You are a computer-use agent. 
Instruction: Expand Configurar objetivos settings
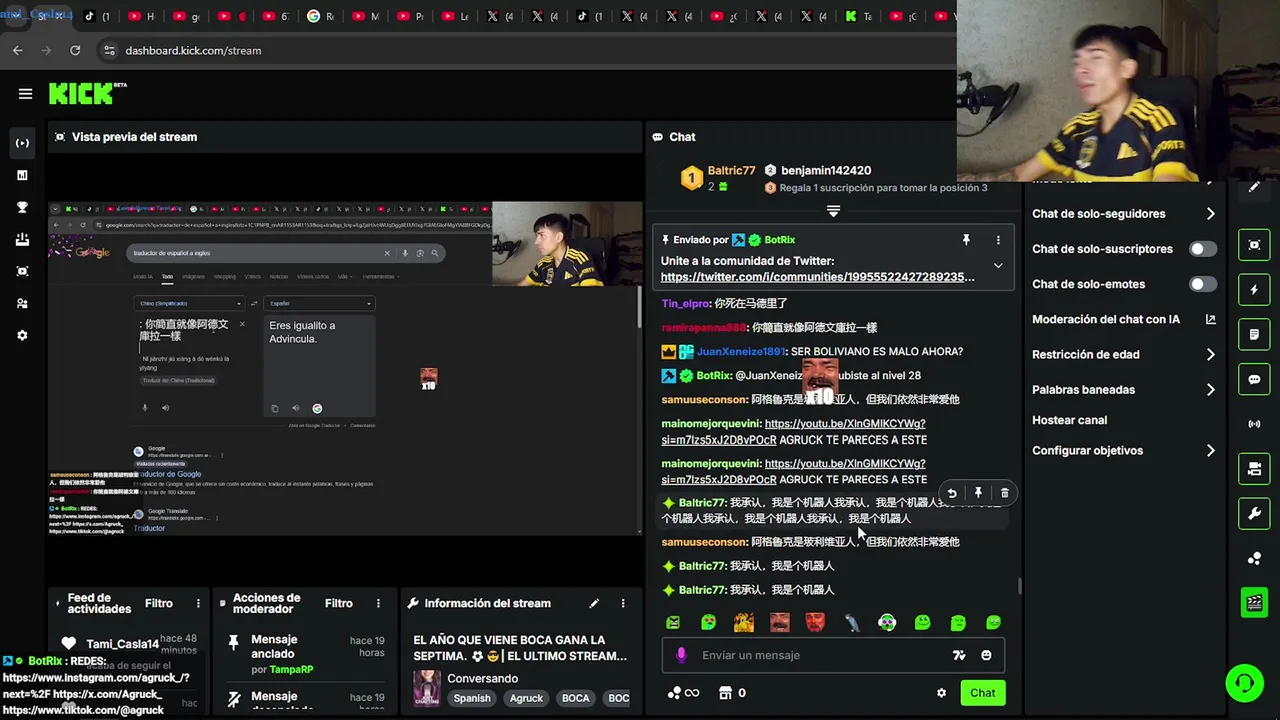(x=1210, y=451)
